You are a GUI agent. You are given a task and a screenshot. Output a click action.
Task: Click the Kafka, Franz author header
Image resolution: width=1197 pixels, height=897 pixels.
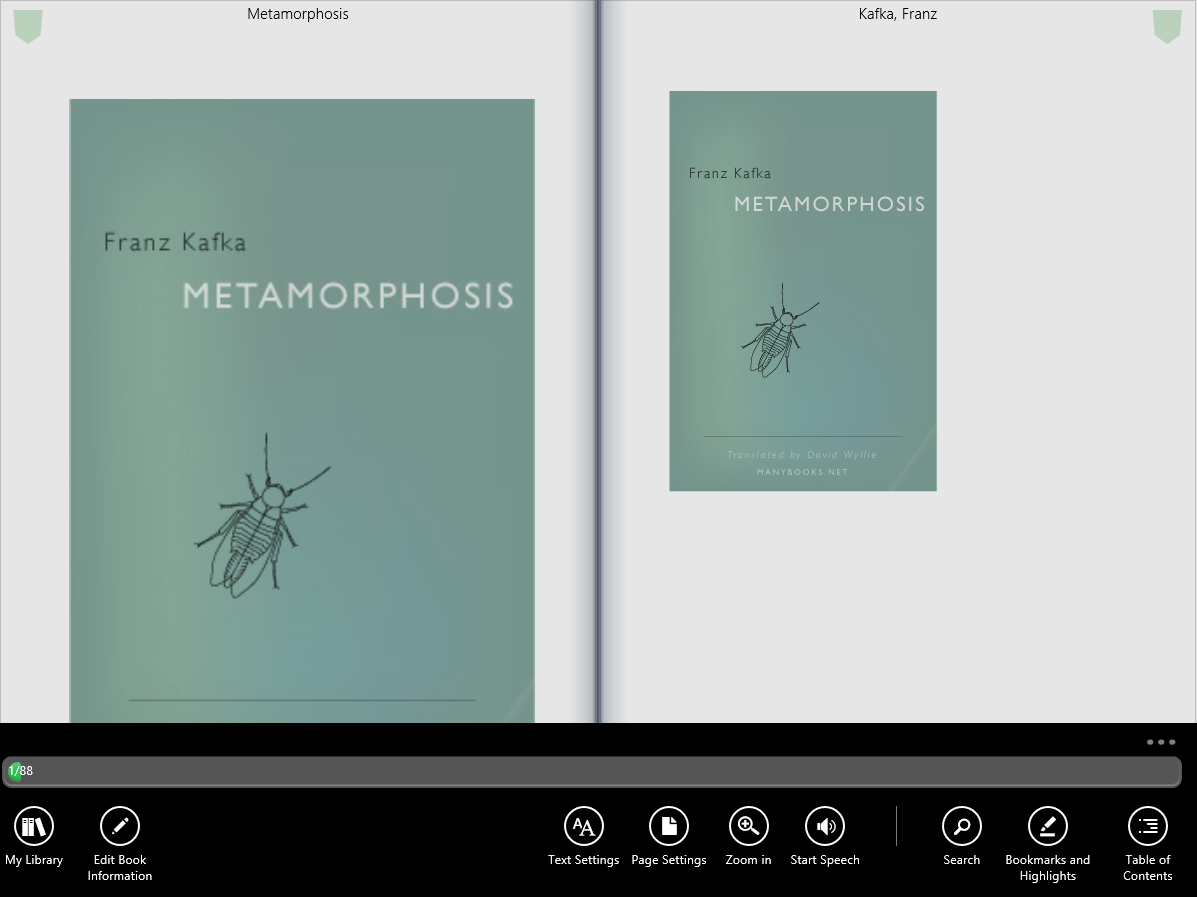point(898,14)
